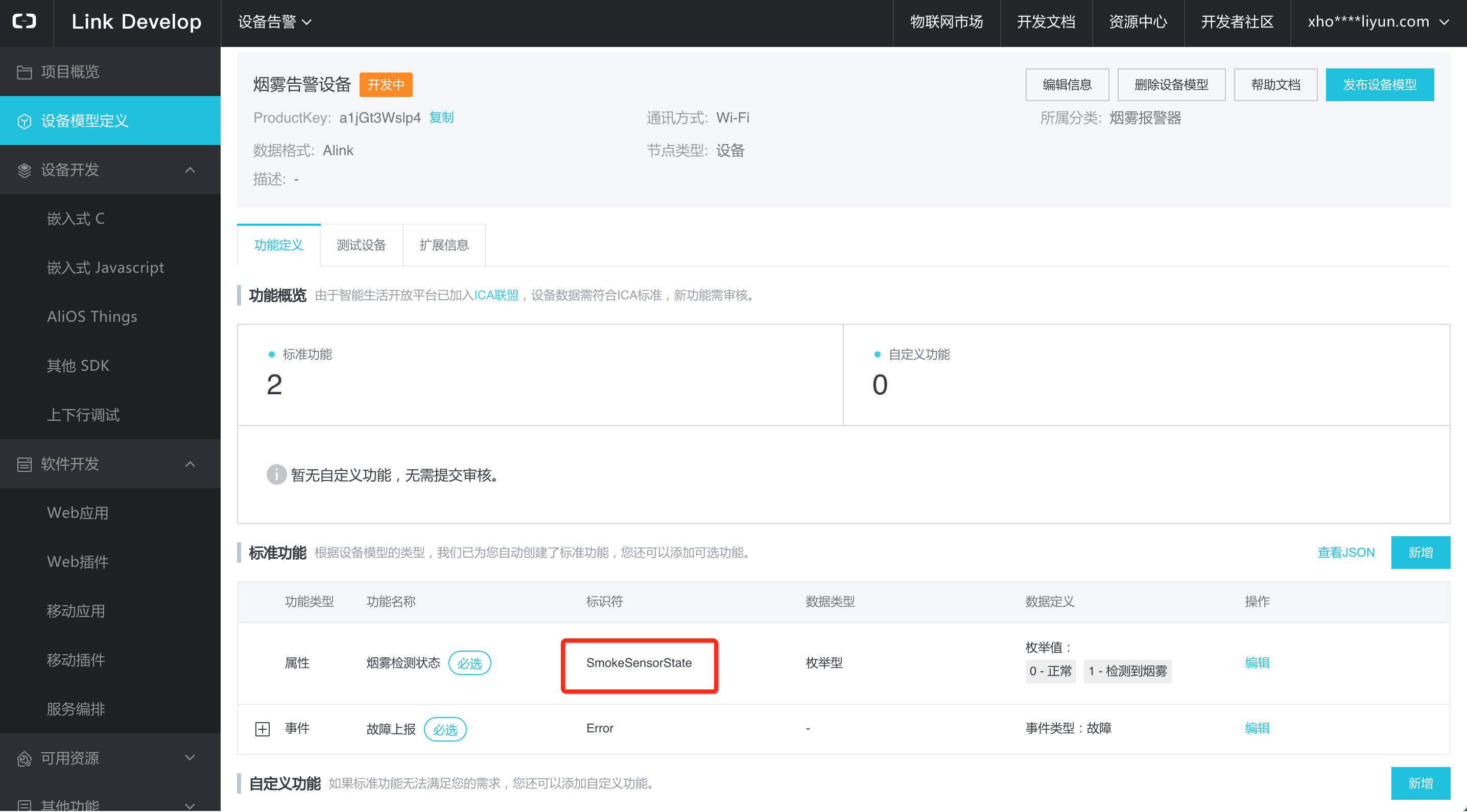The height and width of the screenshot is (812, 1467).
Task: Click the 编辑信息 button
Action: coord(1067,85)
